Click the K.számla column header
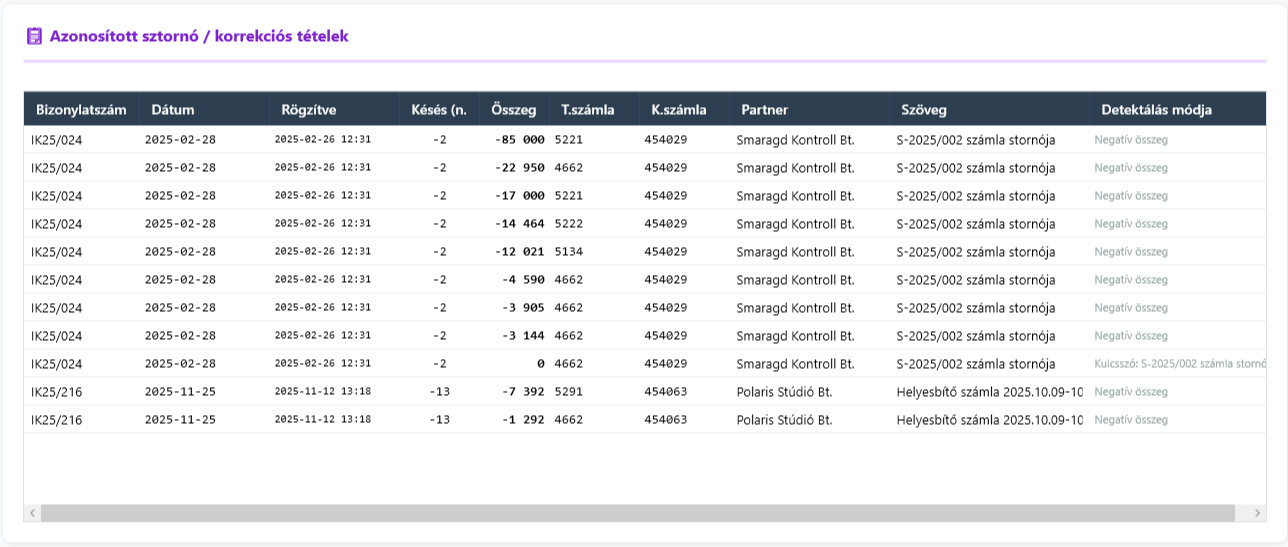 678,110
